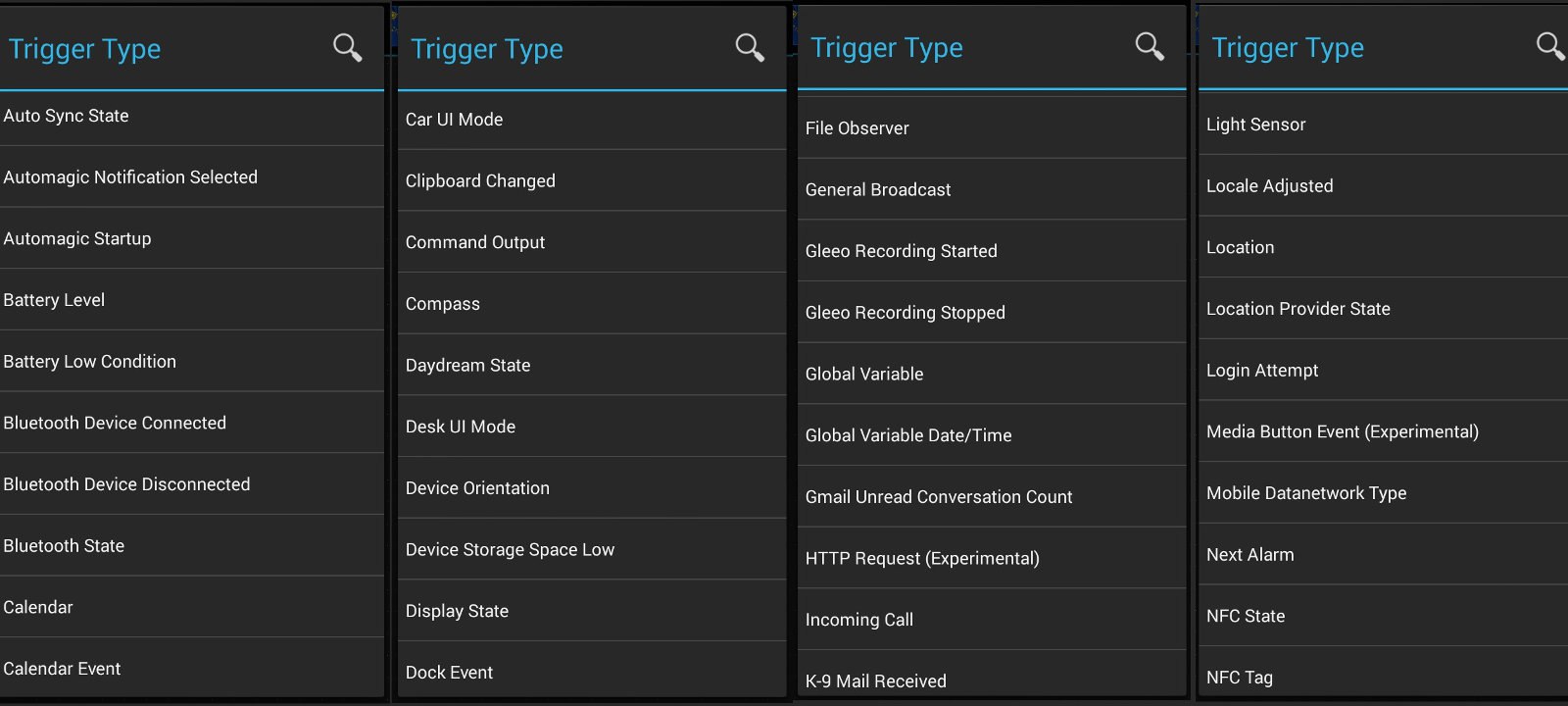The height and width of the screenshot is (706, 1568).
Task: Choose Location Provider State trigger
Action: 1383,309
